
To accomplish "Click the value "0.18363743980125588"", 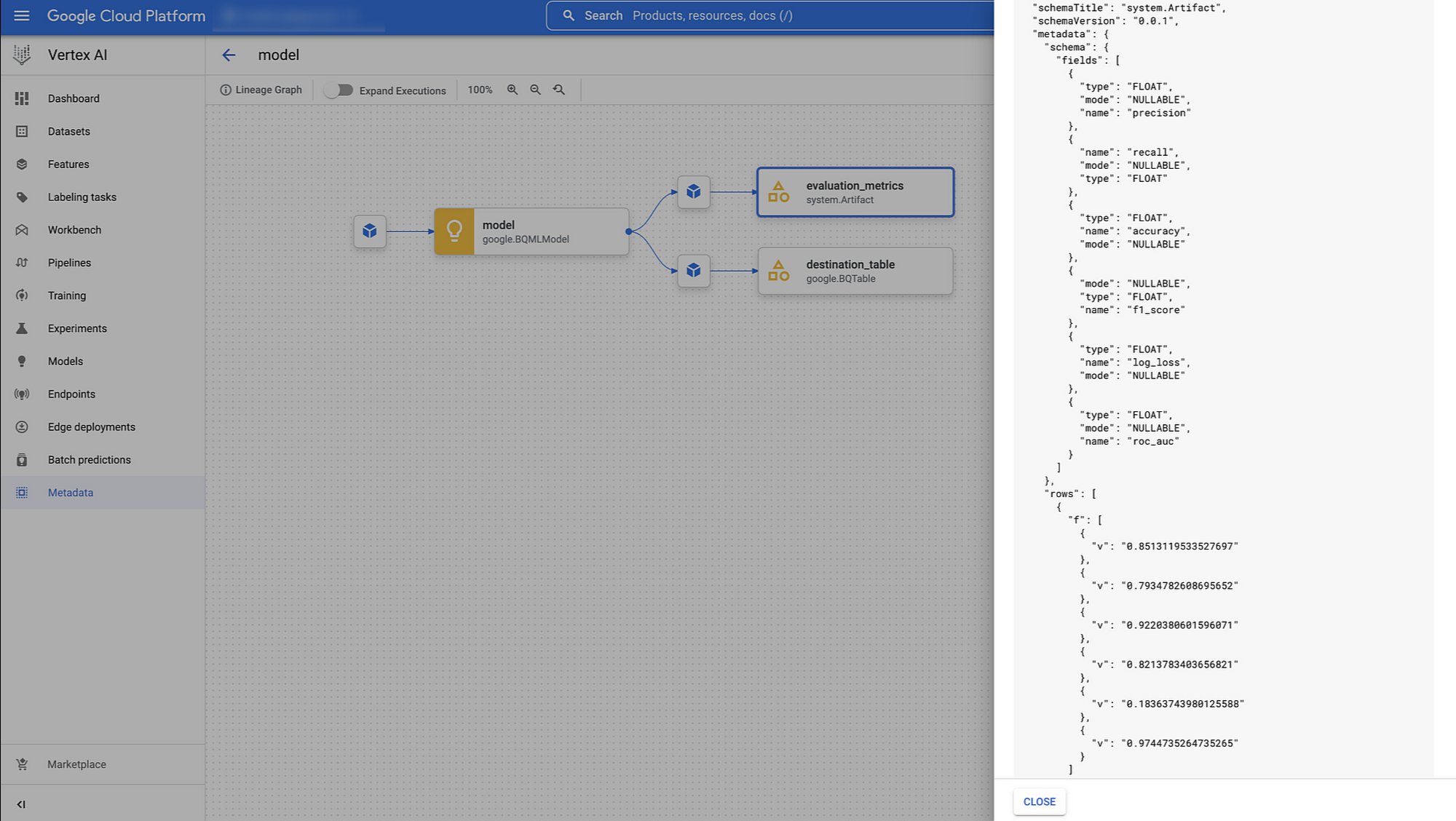I will click(1183, 704).
